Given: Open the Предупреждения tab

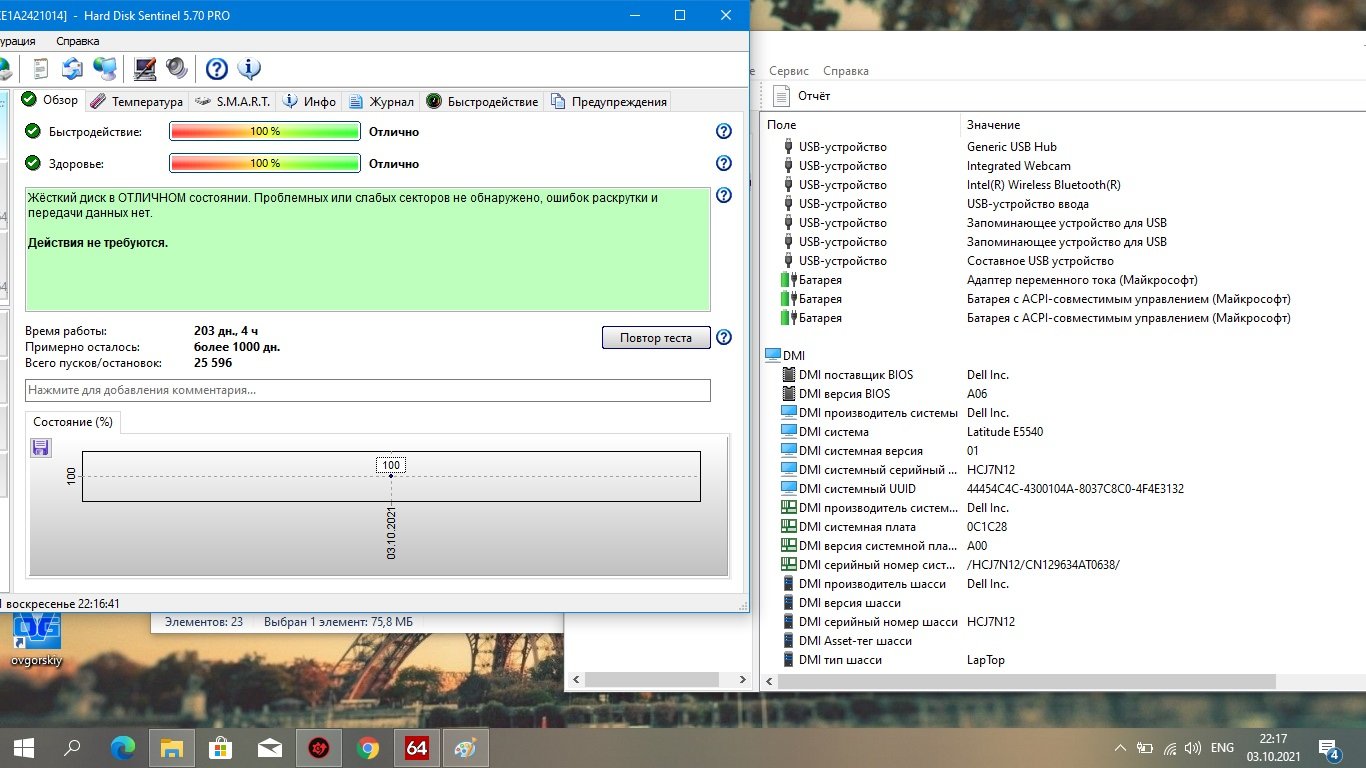Looking at the screenshot, I should tap(608, 101).
